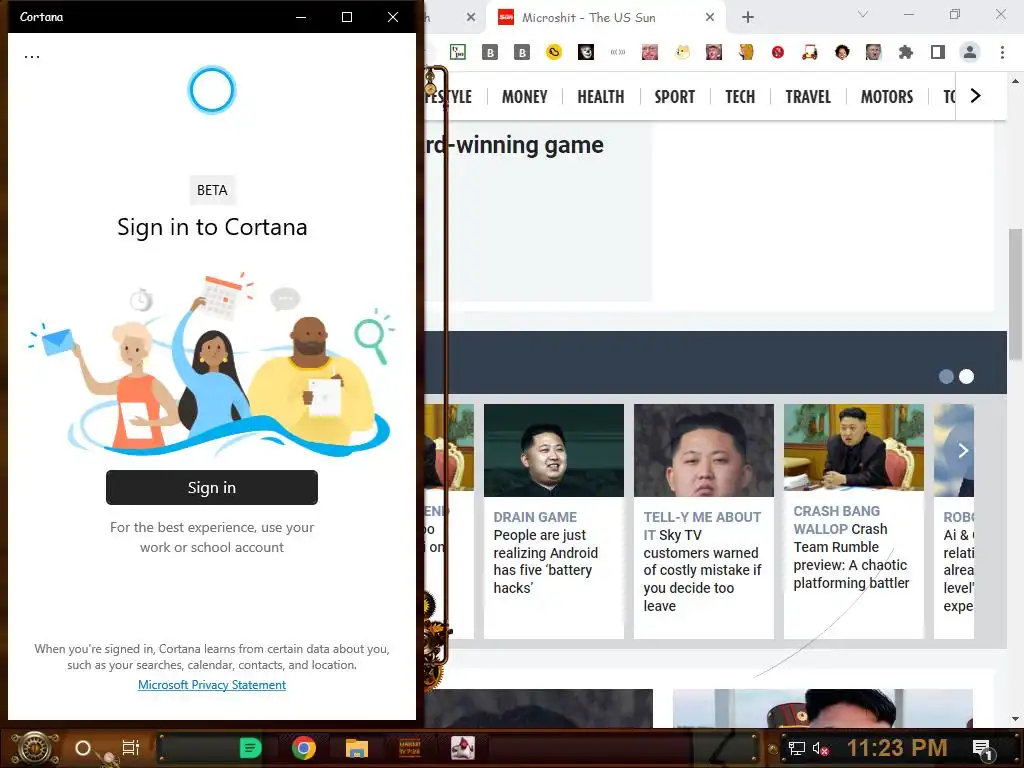1024x768 pixels.
Task: Click the second gray B extension icon
Action: [522, 52]
